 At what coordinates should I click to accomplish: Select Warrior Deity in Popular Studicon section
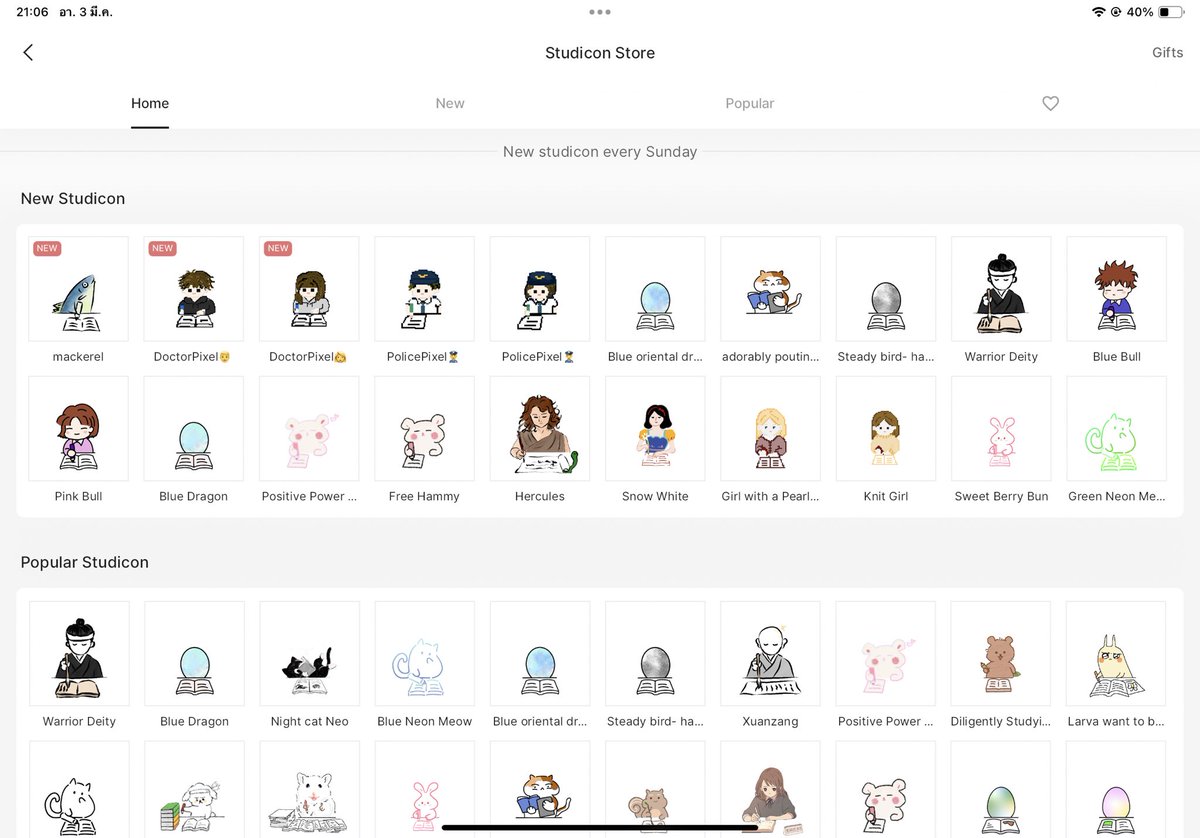click(x=79, y=654)
